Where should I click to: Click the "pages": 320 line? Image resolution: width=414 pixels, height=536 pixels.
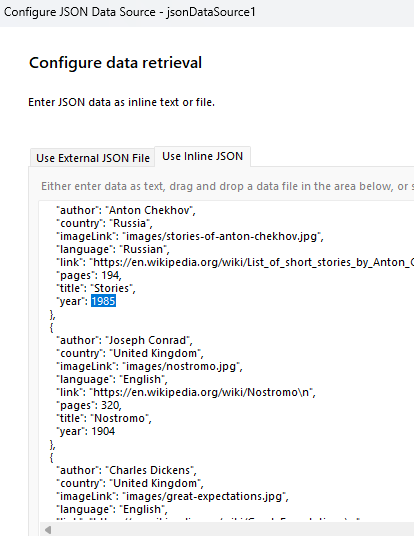pyautogui.click(x=89, y=405)
